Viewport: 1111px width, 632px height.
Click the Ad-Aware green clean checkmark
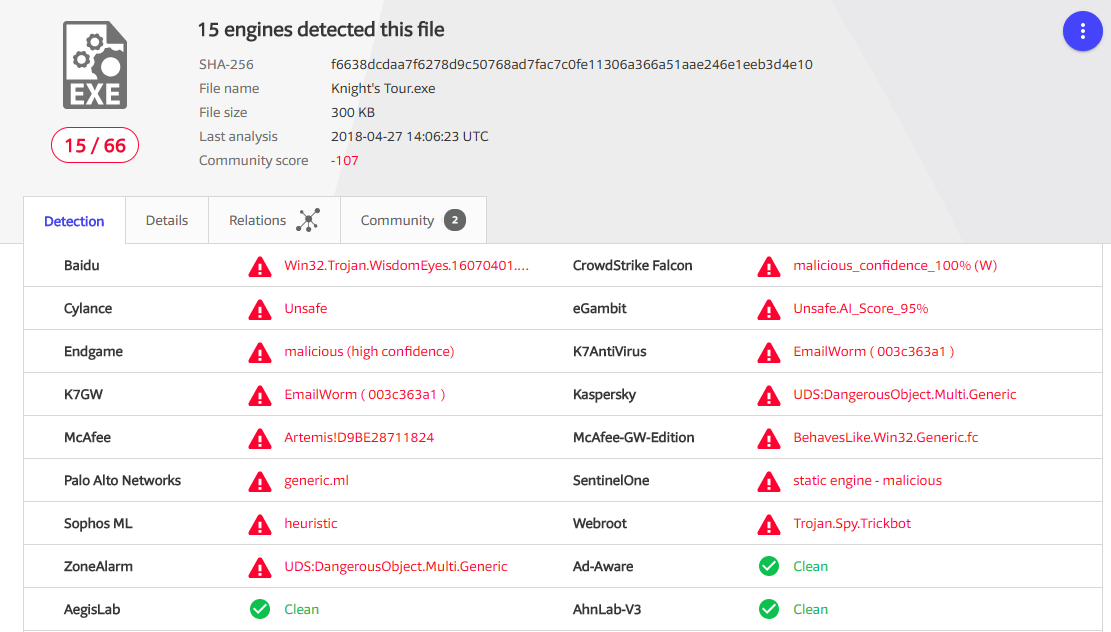(x=769, y=566)
